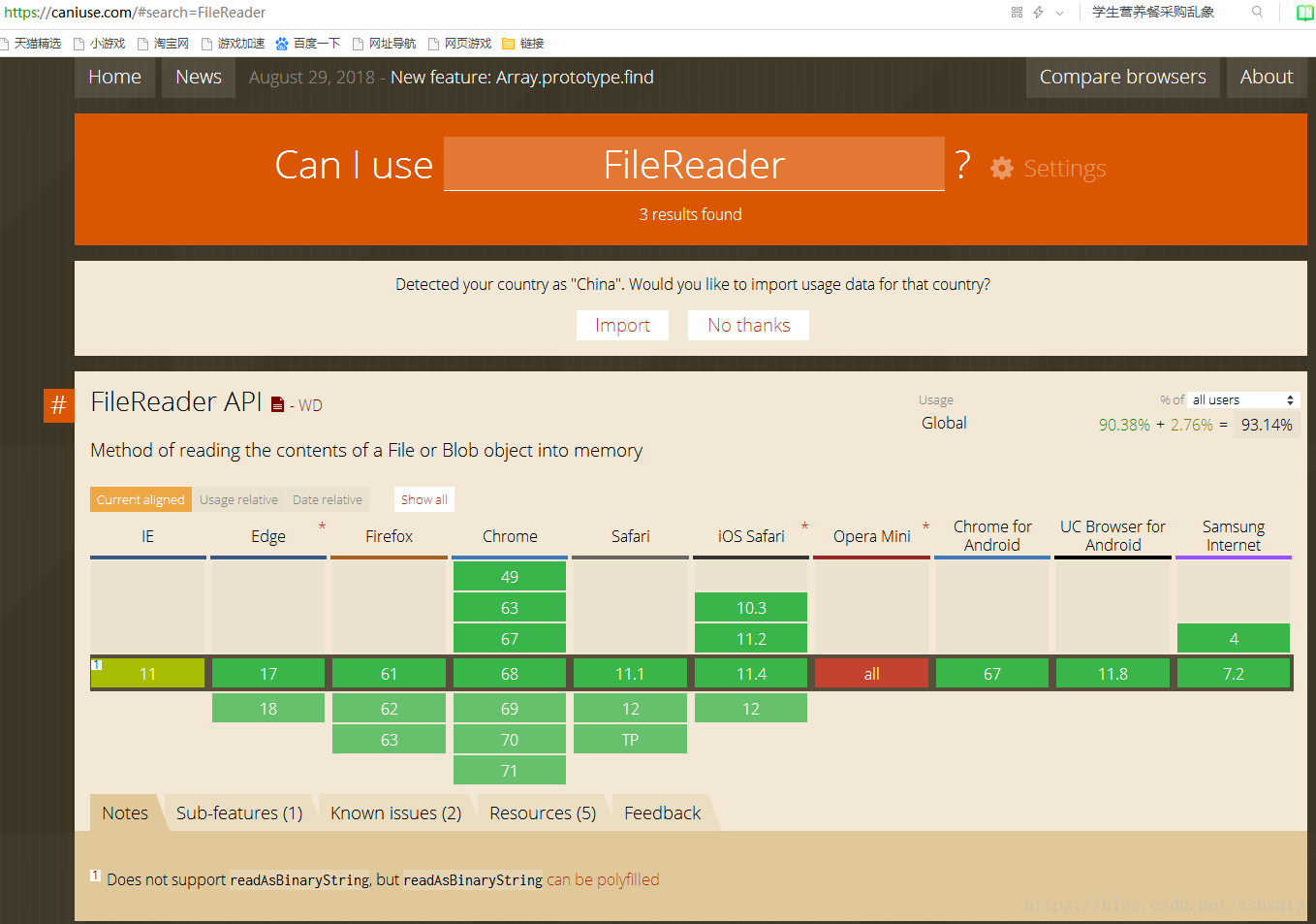Click the No thanks button

(x=748, y=325)
